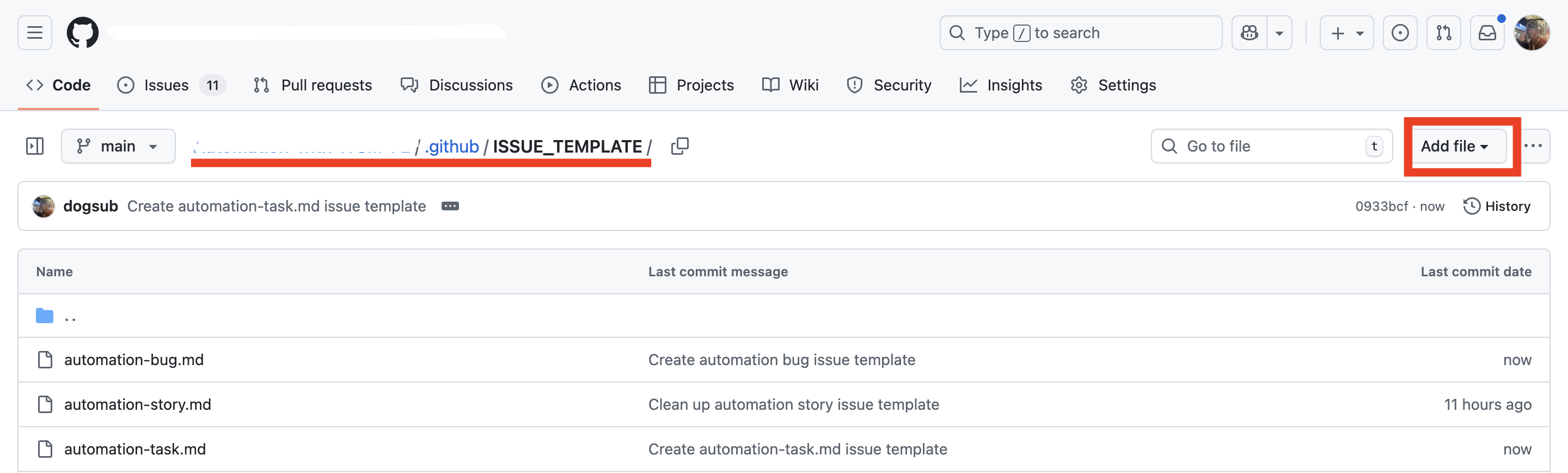
Task: Open the Copilot chat icon
Action: (x=1249, y=33)
